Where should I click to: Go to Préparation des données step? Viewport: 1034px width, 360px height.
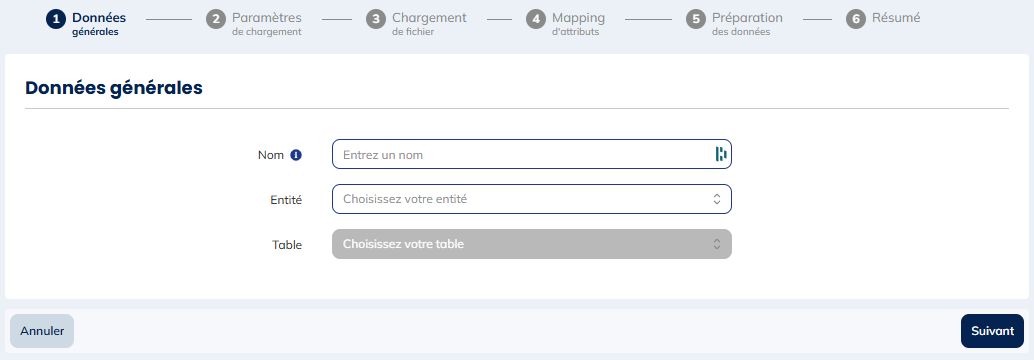click(747, 24)
